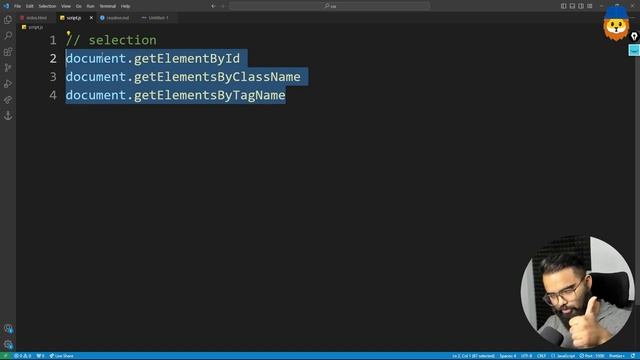Click script.js in the breadcrumb
640x360 pixels.
(35, 27)
